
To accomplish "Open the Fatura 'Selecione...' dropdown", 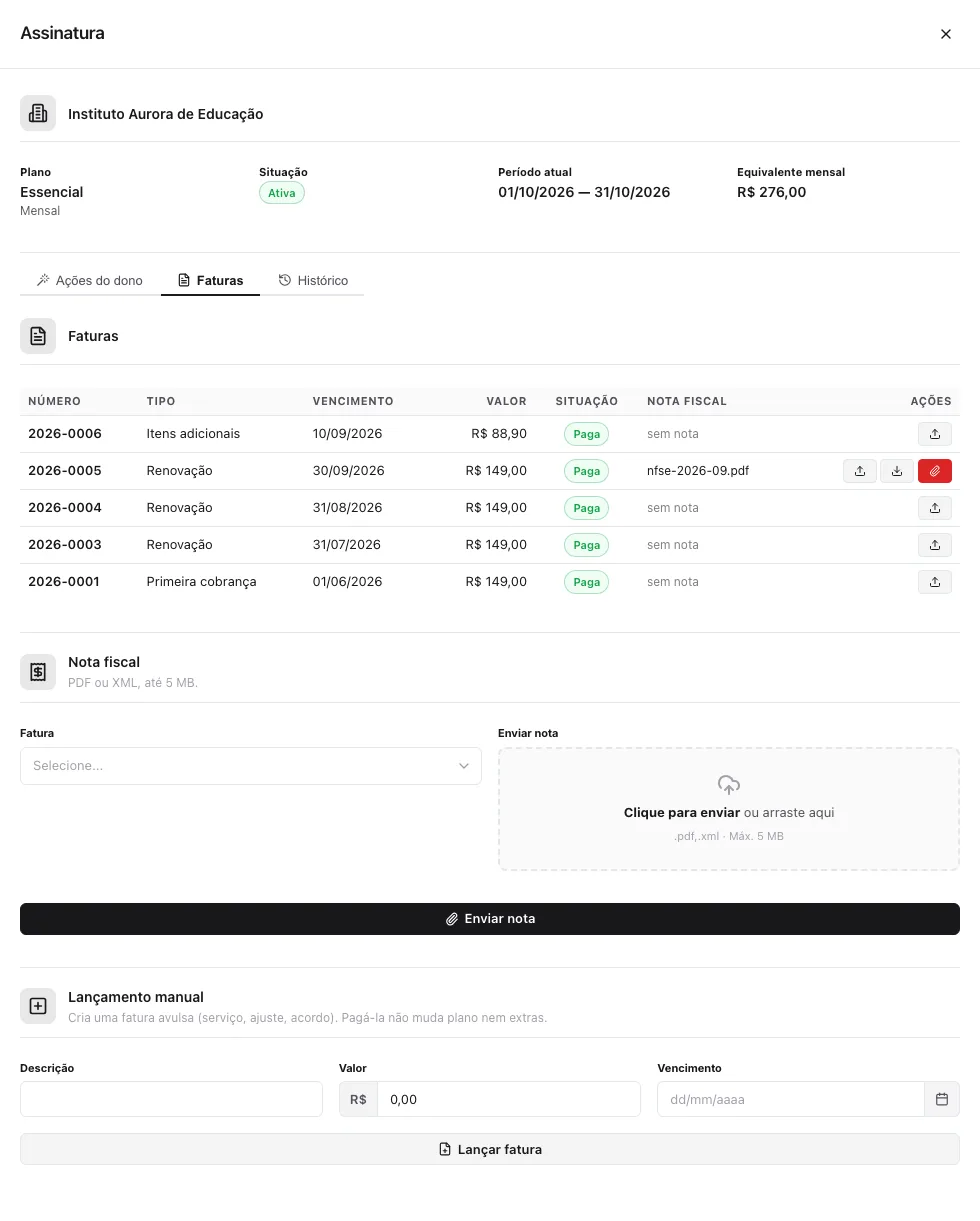I will click(x=251, y=766).
